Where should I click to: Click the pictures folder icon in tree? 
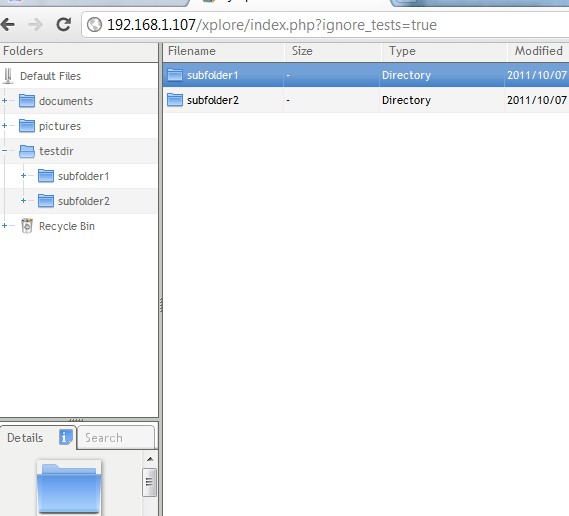coord(27,126)
